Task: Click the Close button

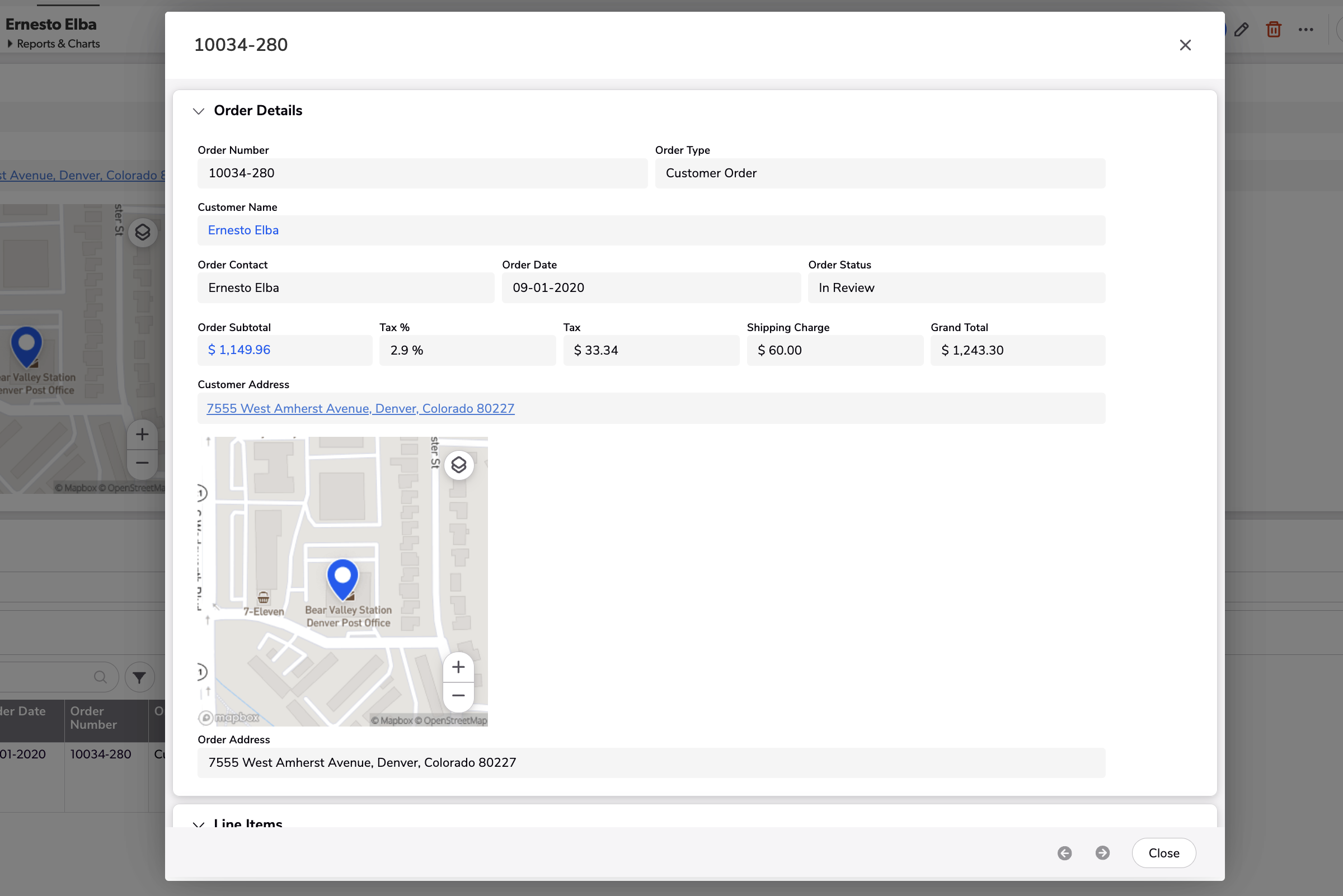Action: click(1163, 852)
